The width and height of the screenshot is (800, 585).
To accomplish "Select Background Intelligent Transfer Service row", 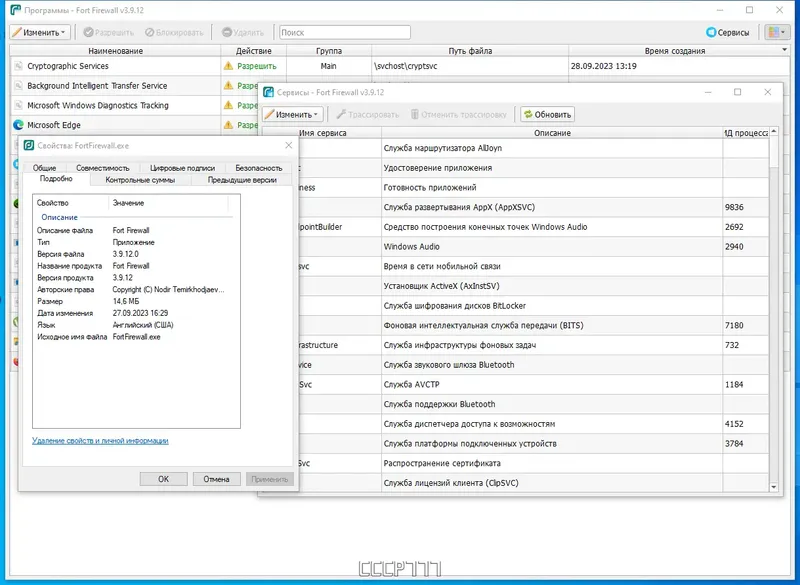I will tap(134, 85).
